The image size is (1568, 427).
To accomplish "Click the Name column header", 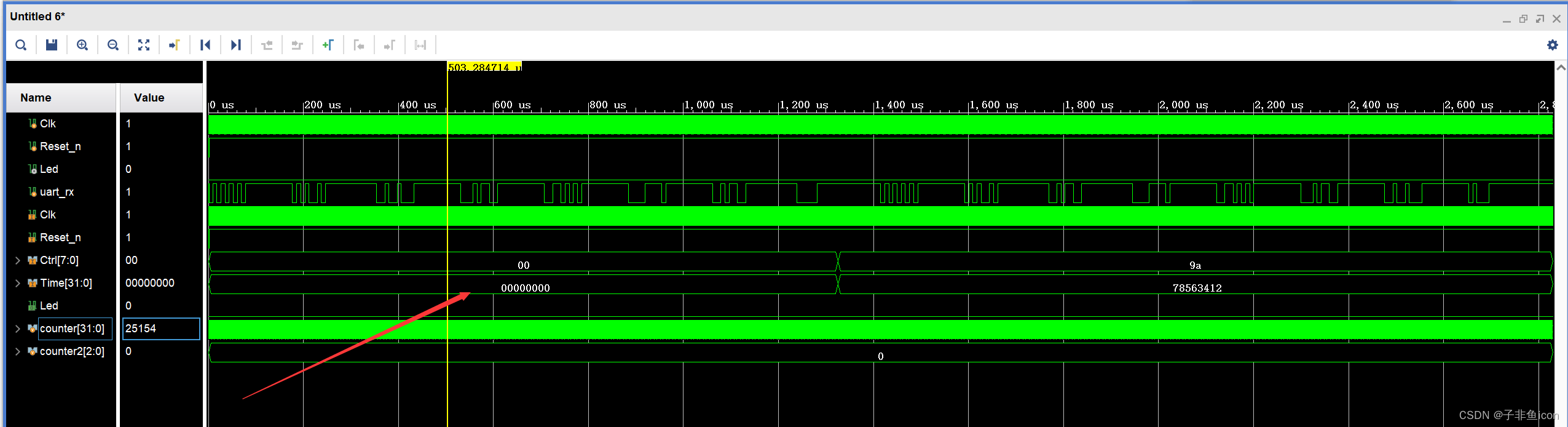I will tap(61, 98).
